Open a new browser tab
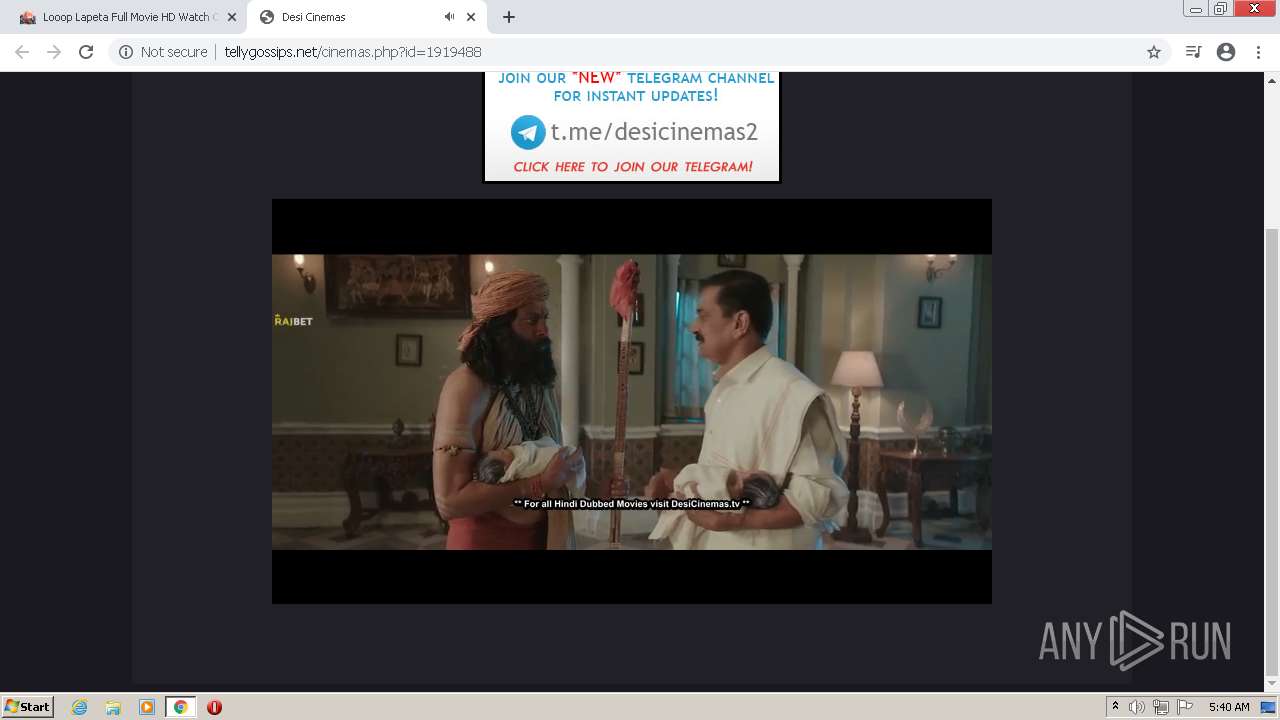The width and height of the screenshot is (1280, 720). [x=508, y=17]
